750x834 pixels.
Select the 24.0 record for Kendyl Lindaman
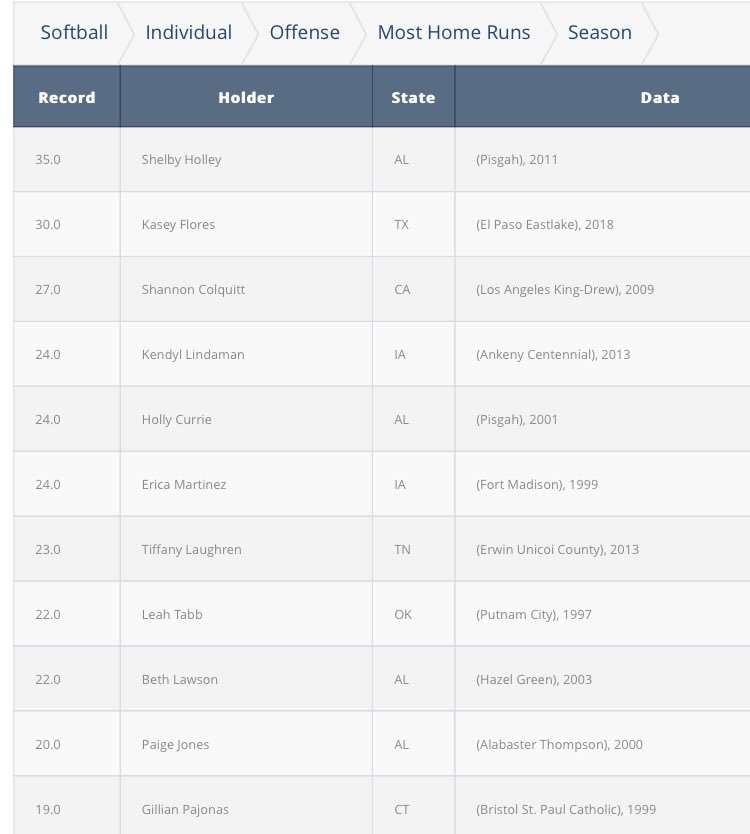point(66,354)
